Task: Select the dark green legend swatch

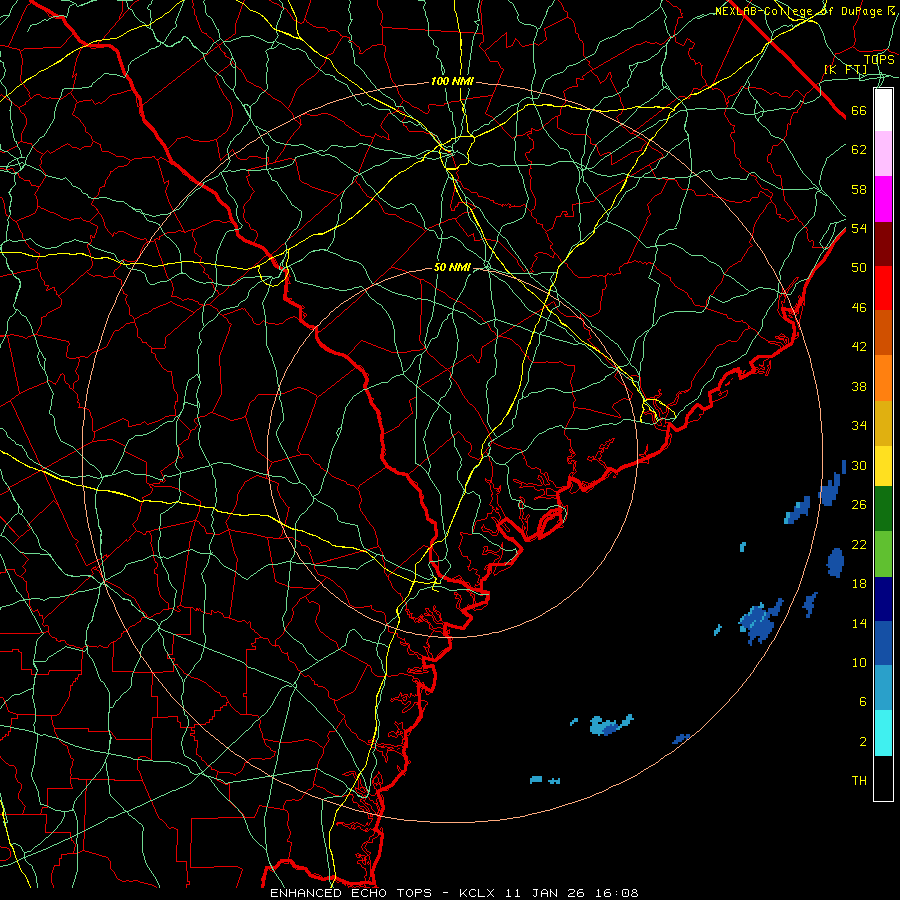Action: (883, 509)
